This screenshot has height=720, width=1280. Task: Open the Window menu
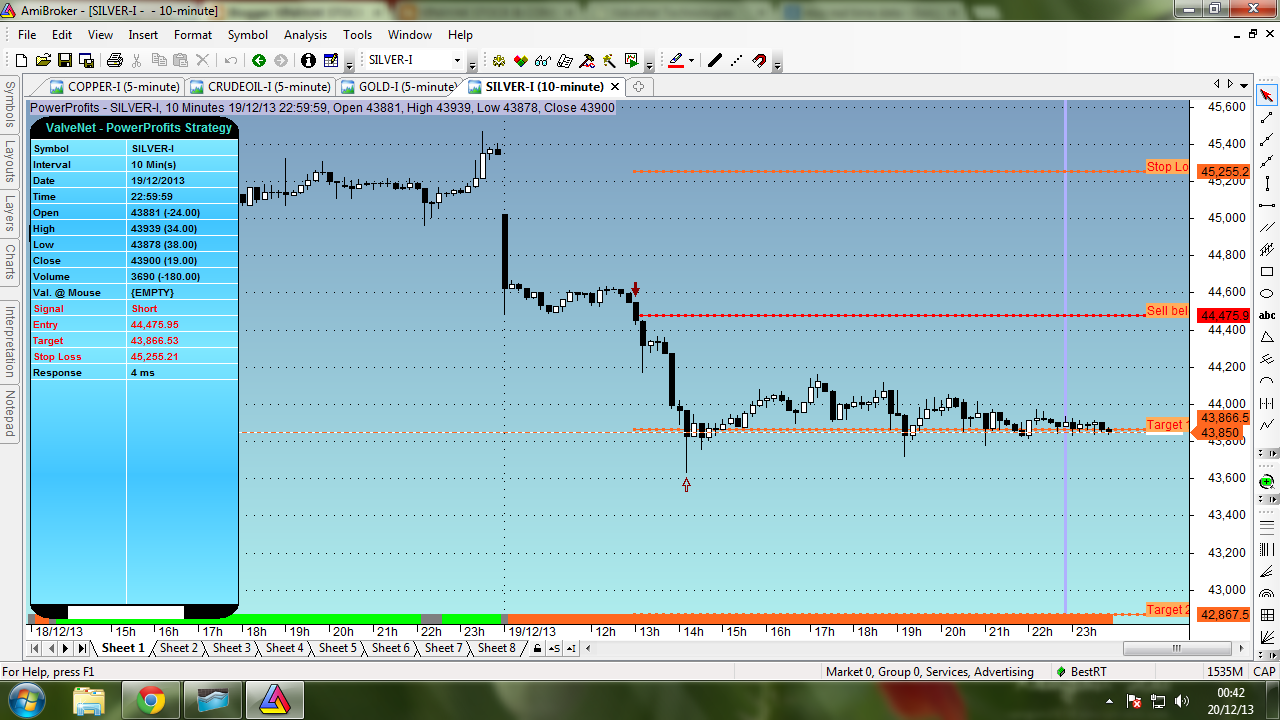[x=410, y=34]
